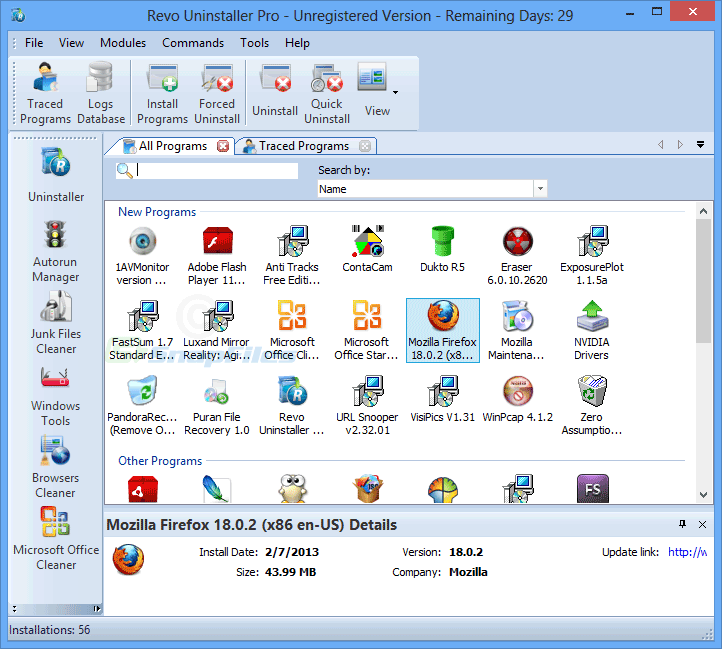Open Browsers Cleaner in the sidebar
The image size is (722, 649).
click(x=55, y=468)
